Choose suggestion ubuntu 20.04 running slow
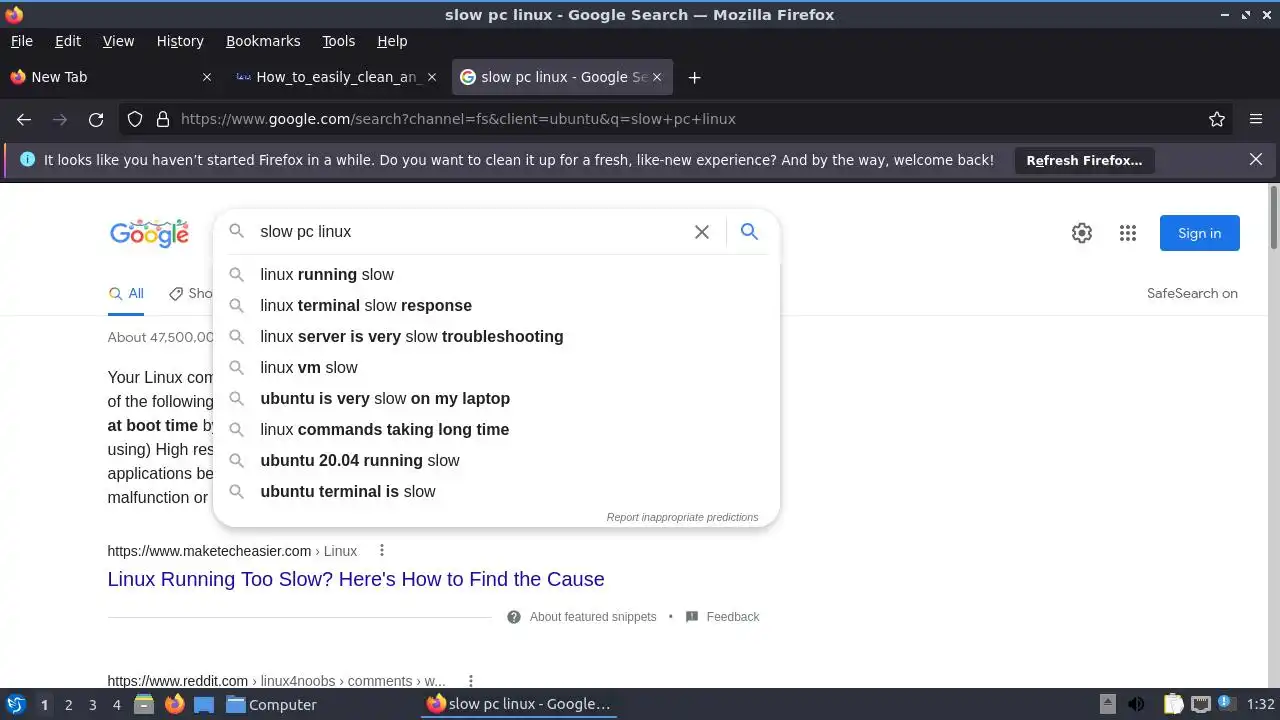The height and width of the screenshot is (720, 1280). [496, 460]
